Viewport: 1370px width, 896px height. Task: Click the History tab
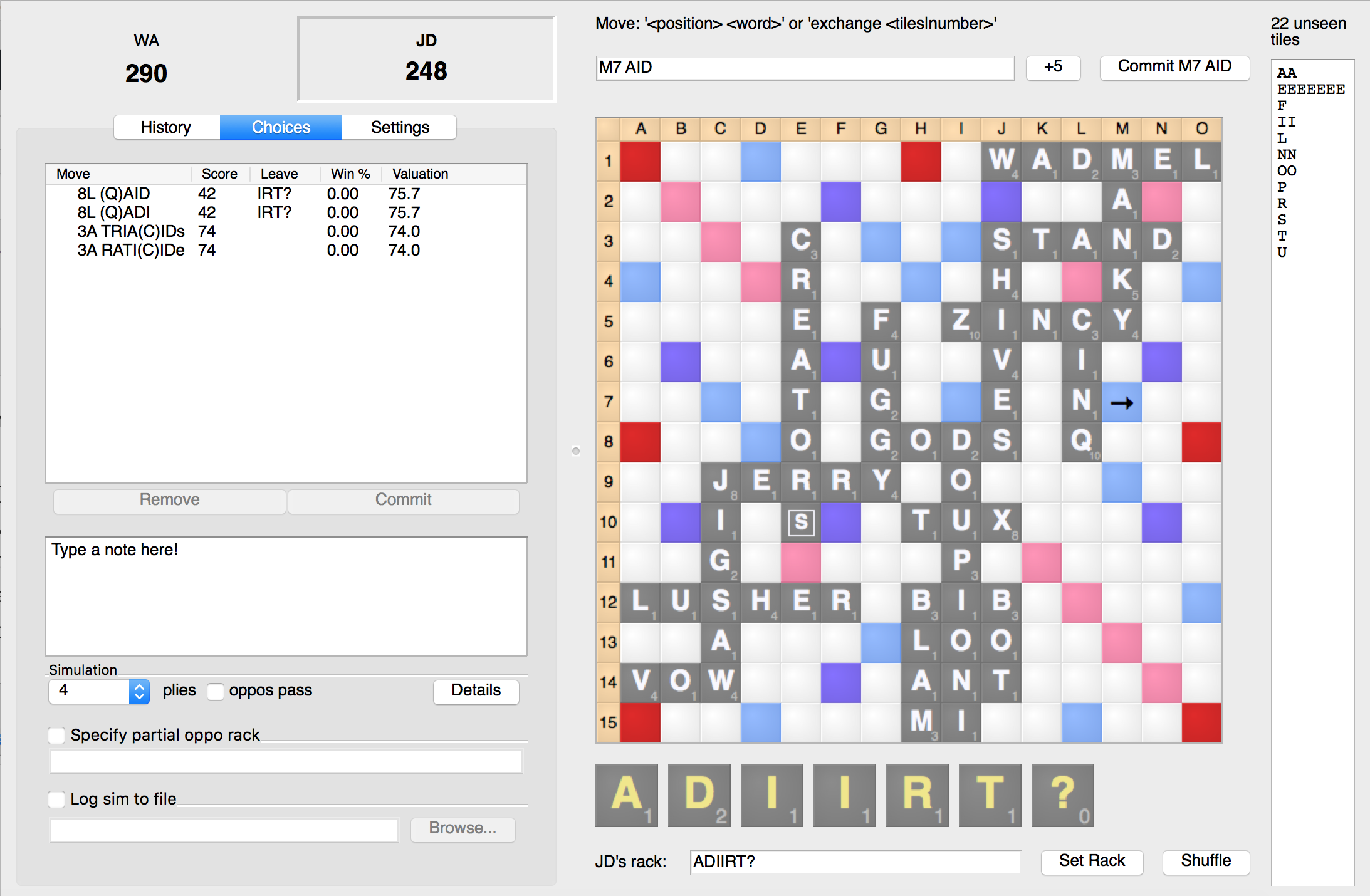pyautogui.click(x=165, y=126)
